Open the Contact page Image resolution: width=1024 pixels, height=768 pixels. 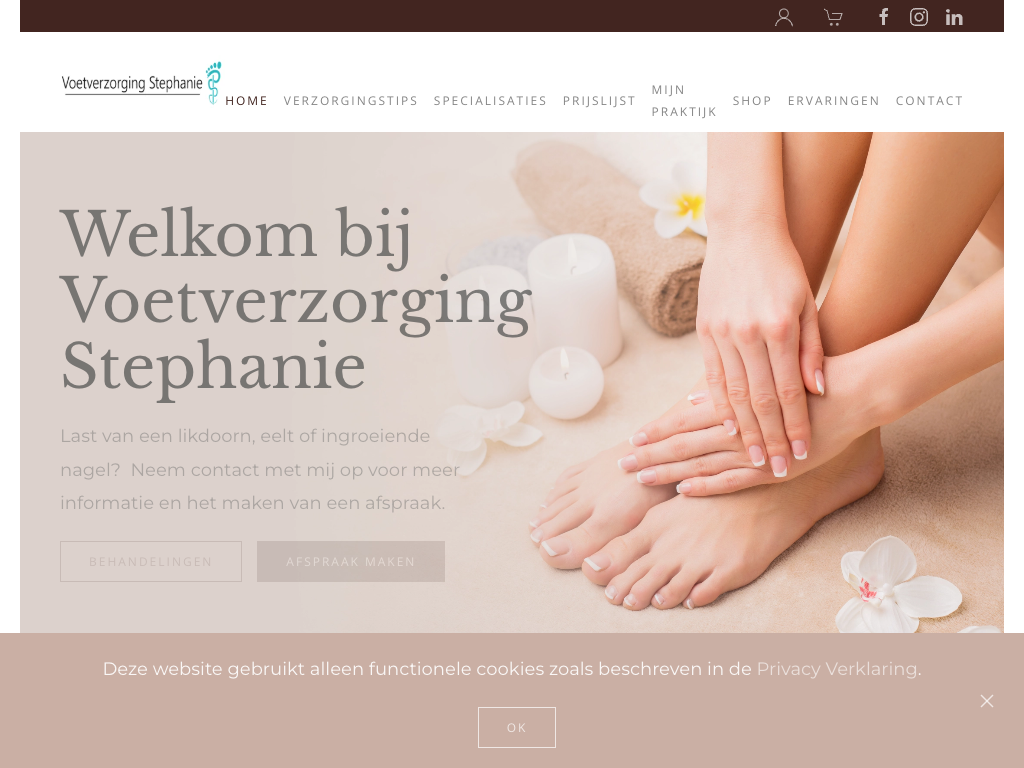point(929,101)
